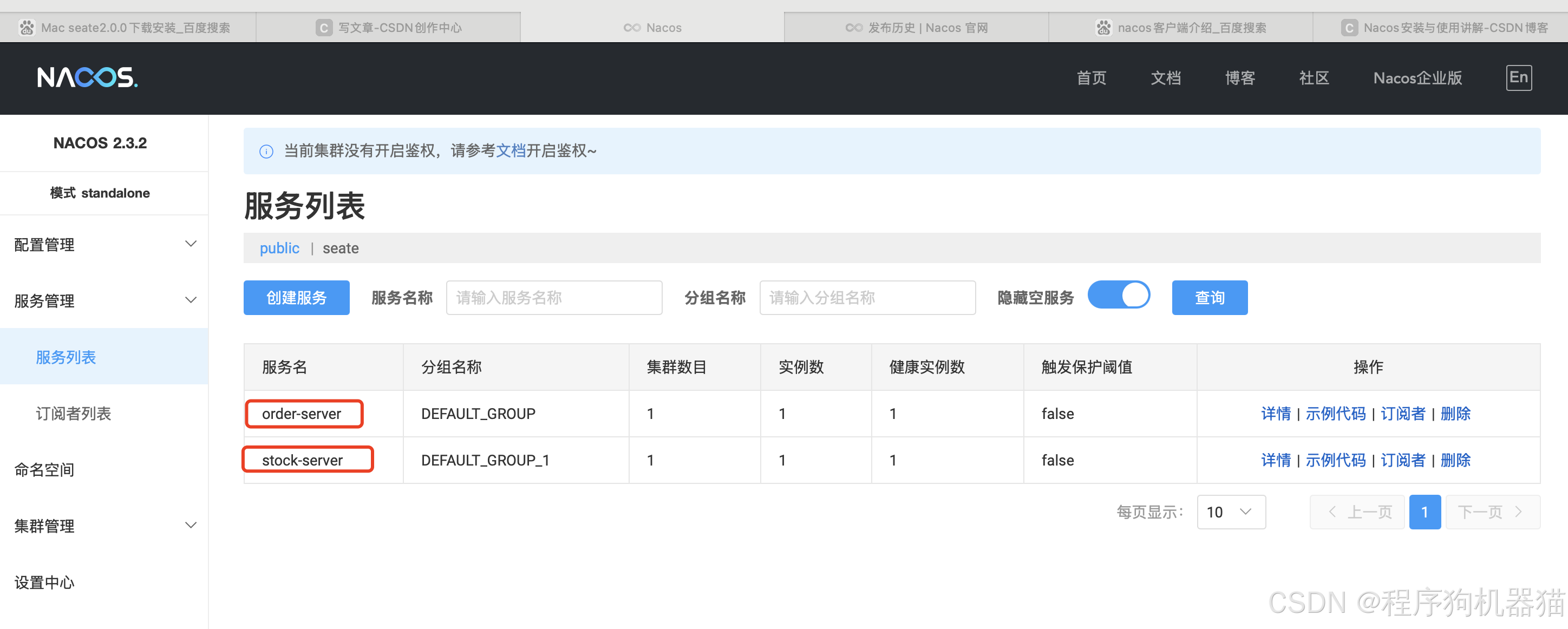
Task: Switch language with the En icon
Action: (x=1518, y=78)
